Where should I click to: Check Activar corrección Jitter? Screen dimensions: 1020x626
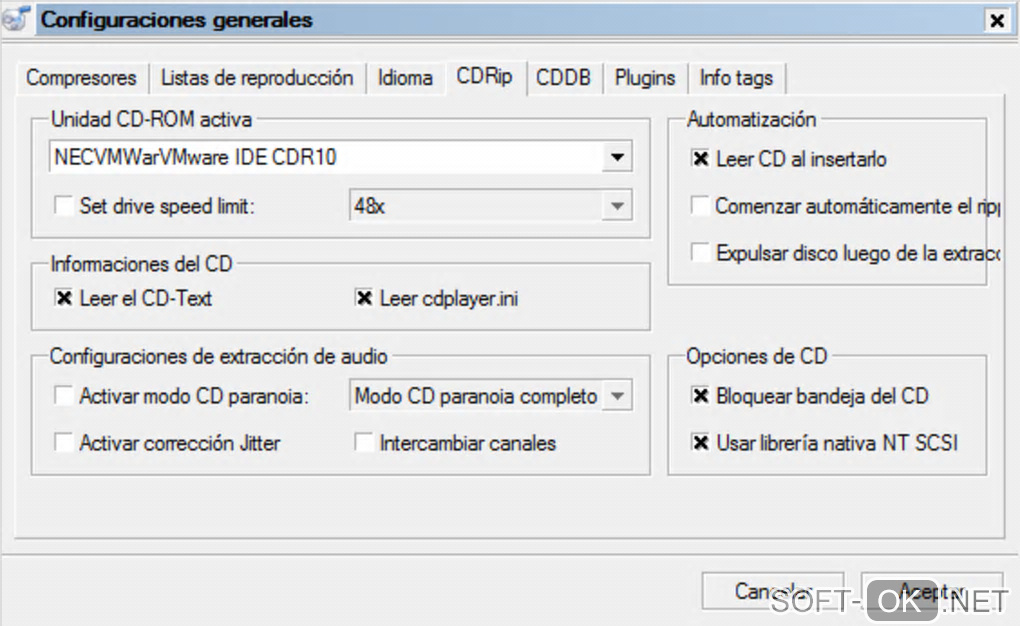64,442
